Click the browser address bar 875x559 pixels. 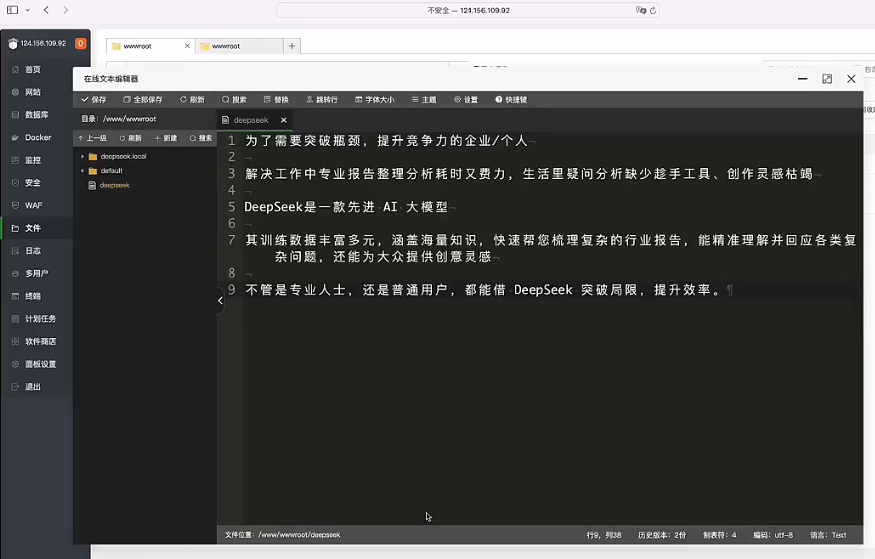[x=468, y=10]
